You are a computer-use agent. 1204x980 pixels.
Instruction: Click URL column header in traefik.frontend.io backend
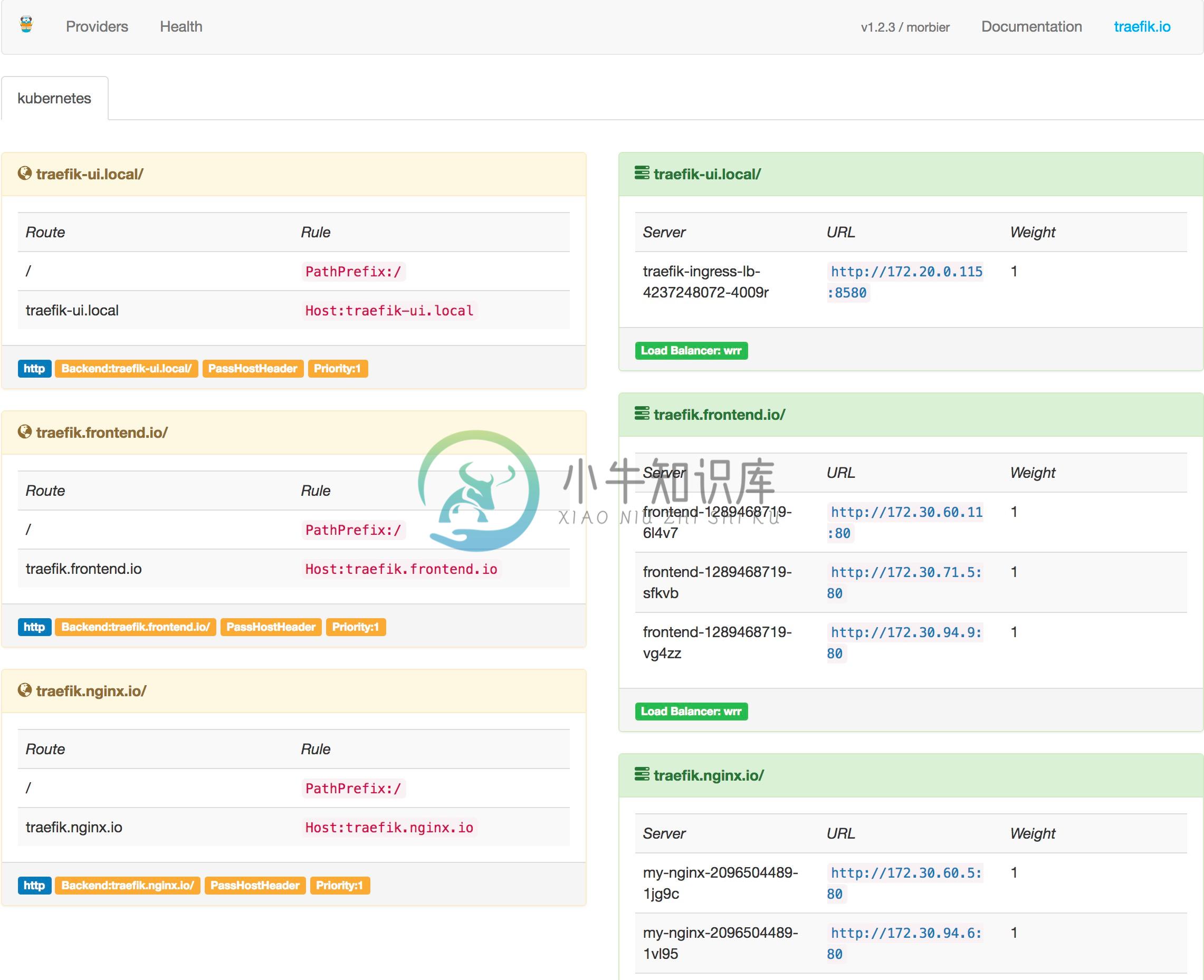(x=841, y=473)
